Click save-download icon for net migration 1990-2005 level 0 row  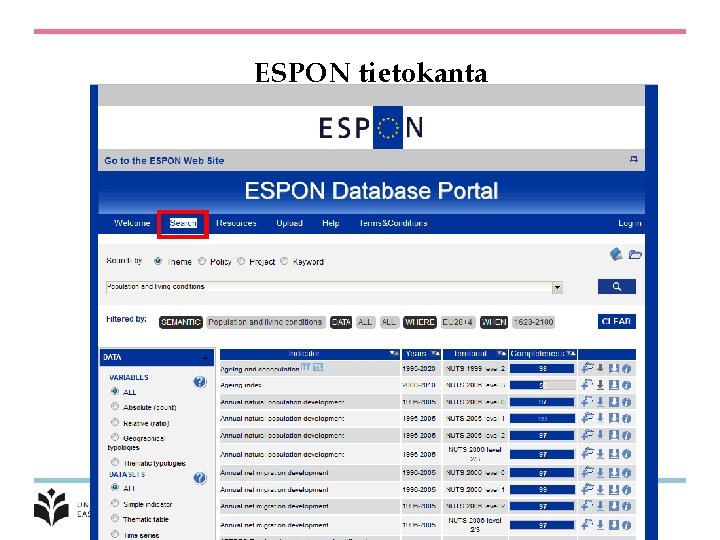pos(614,473)
